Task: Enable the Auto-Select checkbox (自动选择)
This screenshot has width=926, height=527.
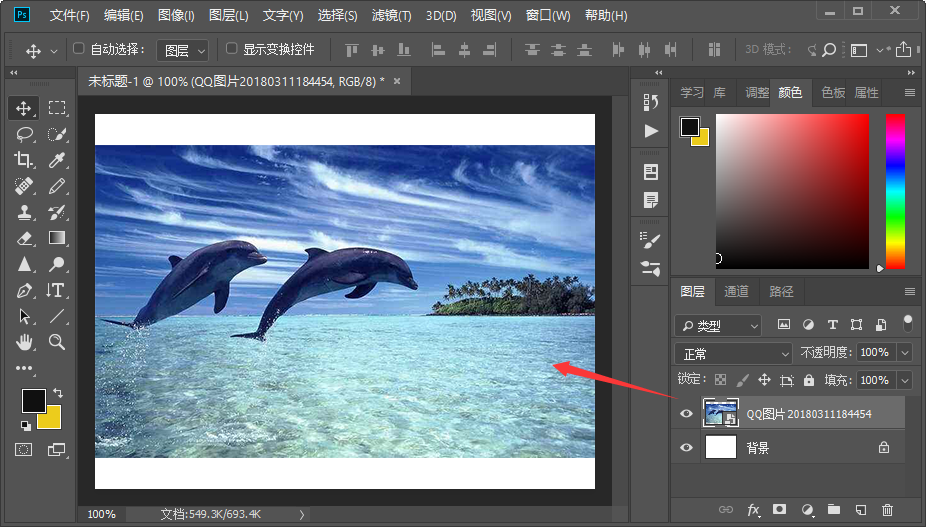Action: pos(79,48)
